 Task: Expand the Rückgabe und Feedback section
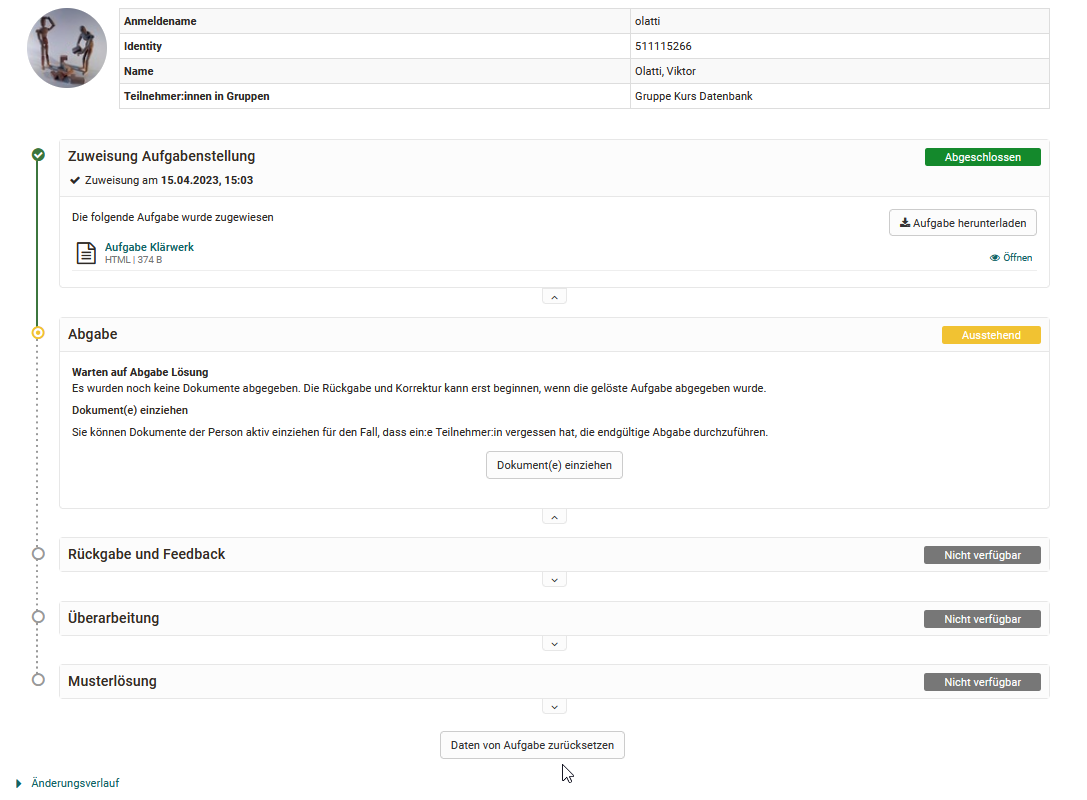(554, 580)
